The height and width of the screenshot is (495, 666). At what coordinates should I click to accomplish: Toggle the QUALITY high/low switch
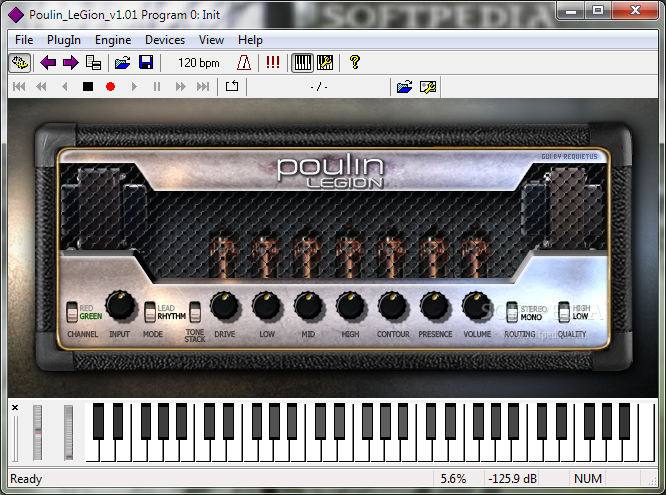click(x=564, y=312)
